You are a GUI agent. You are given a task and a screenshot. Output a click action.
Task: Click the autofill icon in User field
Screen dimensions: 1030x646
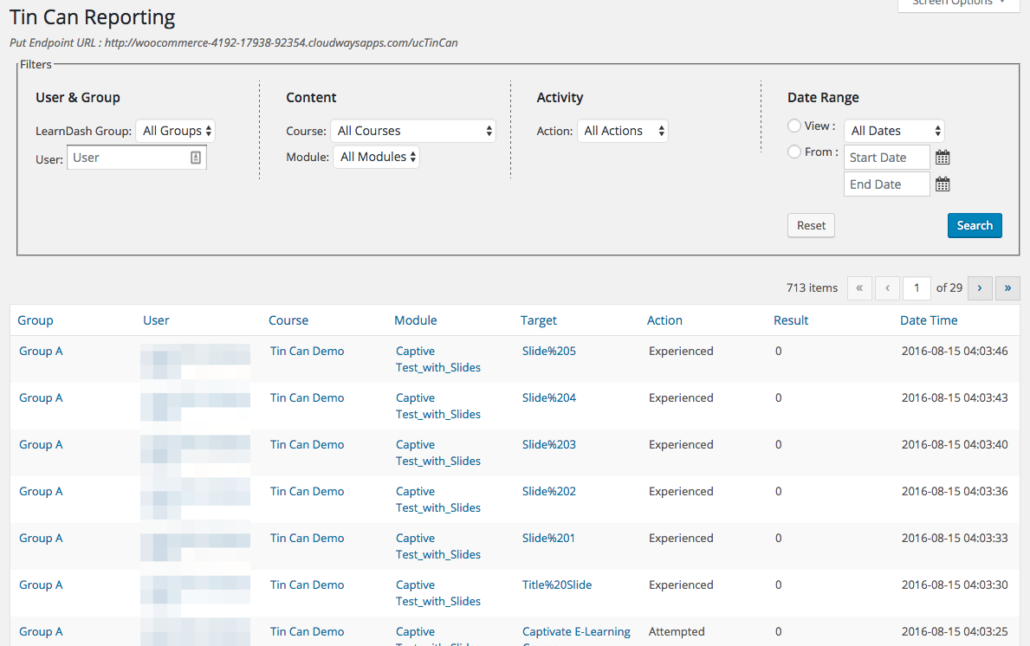195,158
